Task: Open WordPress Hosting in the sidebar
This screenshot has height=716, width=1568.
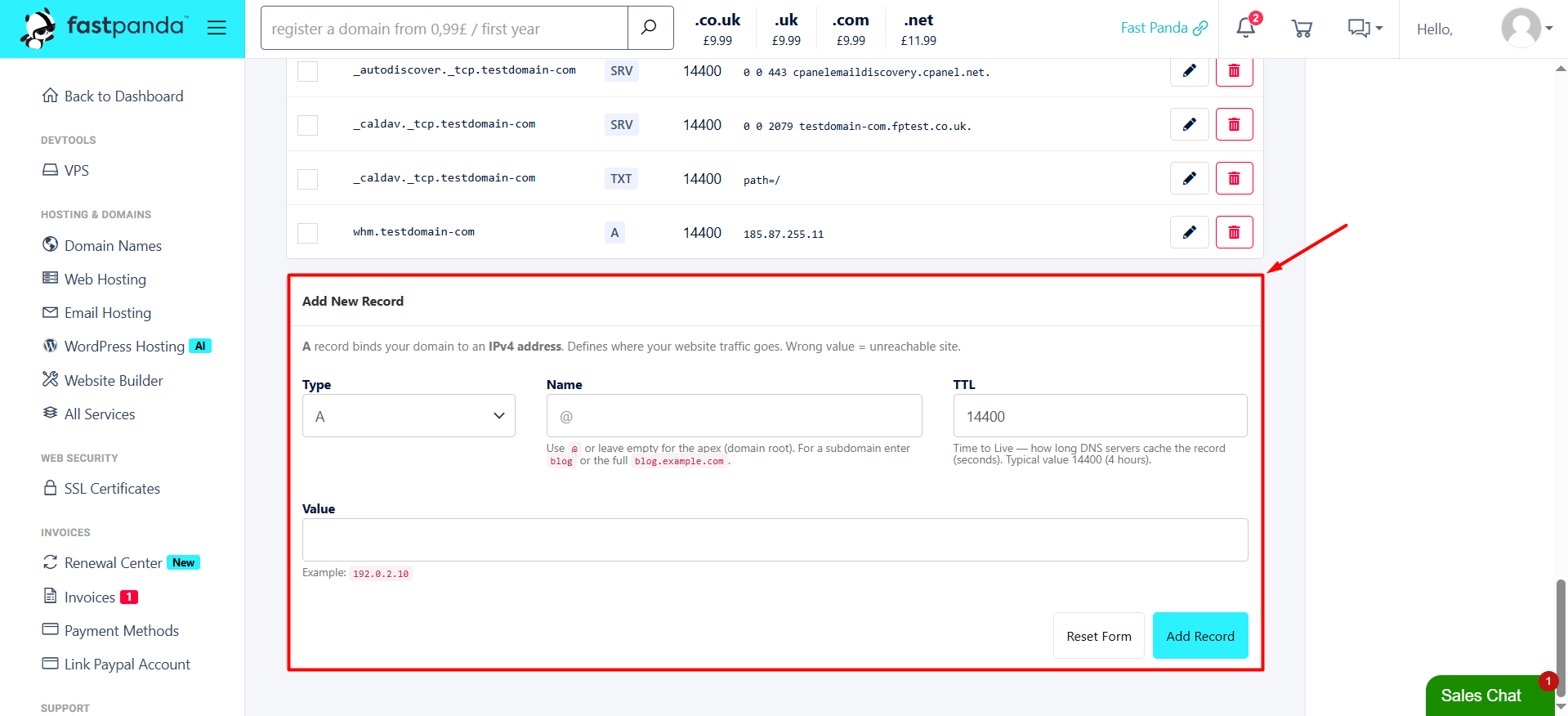Action: click(127, 347)
